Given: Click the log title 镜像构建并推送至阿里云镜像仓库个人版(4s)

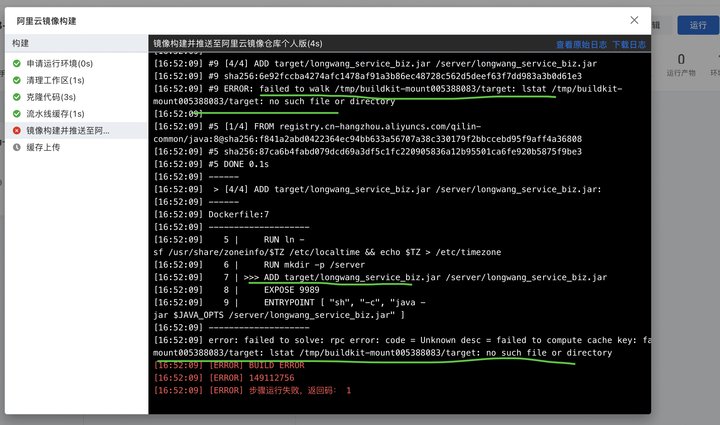Looking at the screenshot, I should pos(238,44).
